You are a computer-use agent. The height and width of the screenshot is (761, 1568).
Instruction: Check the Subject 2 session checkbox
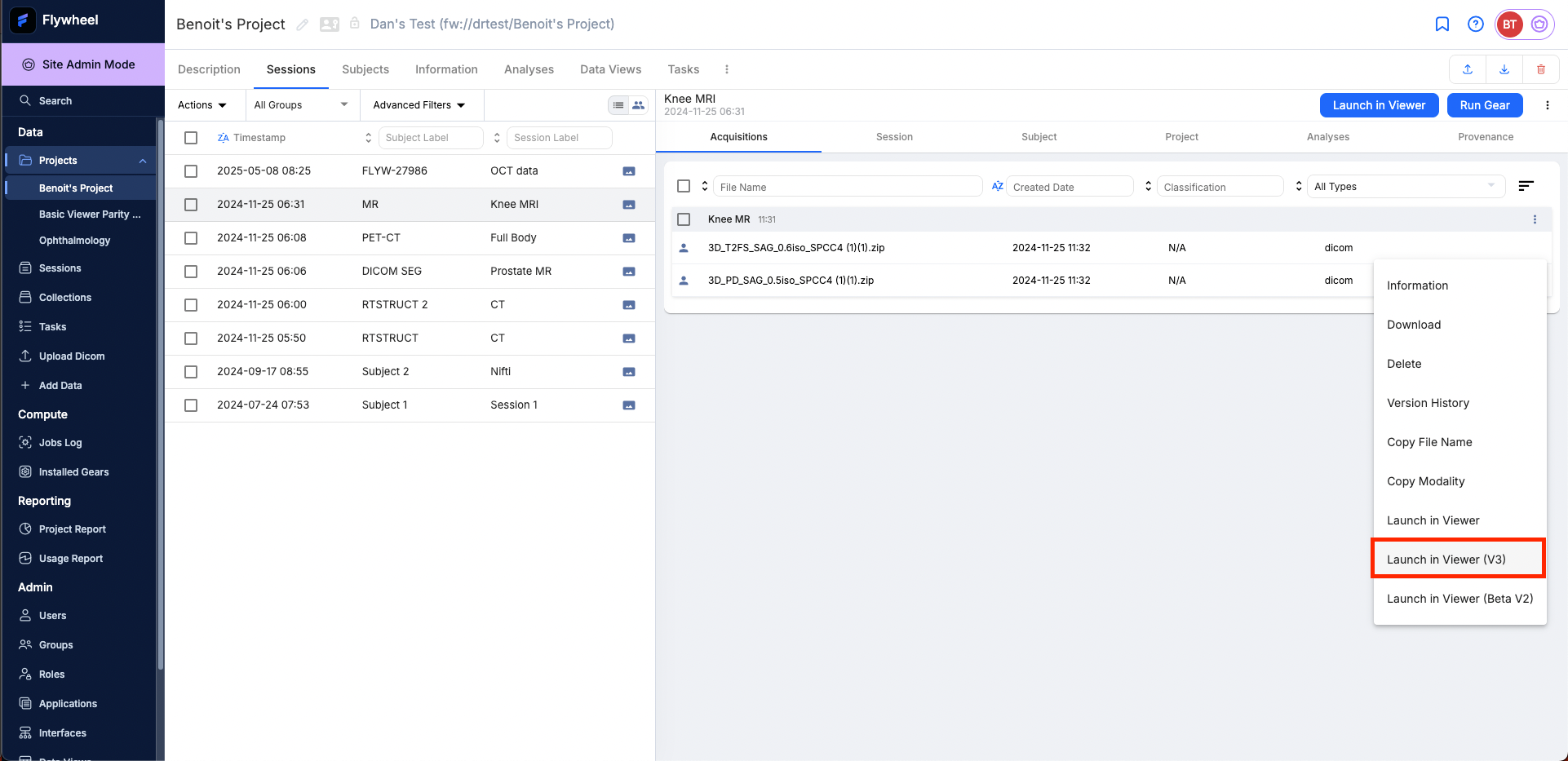pyautogui.click(x=191, y=372)
